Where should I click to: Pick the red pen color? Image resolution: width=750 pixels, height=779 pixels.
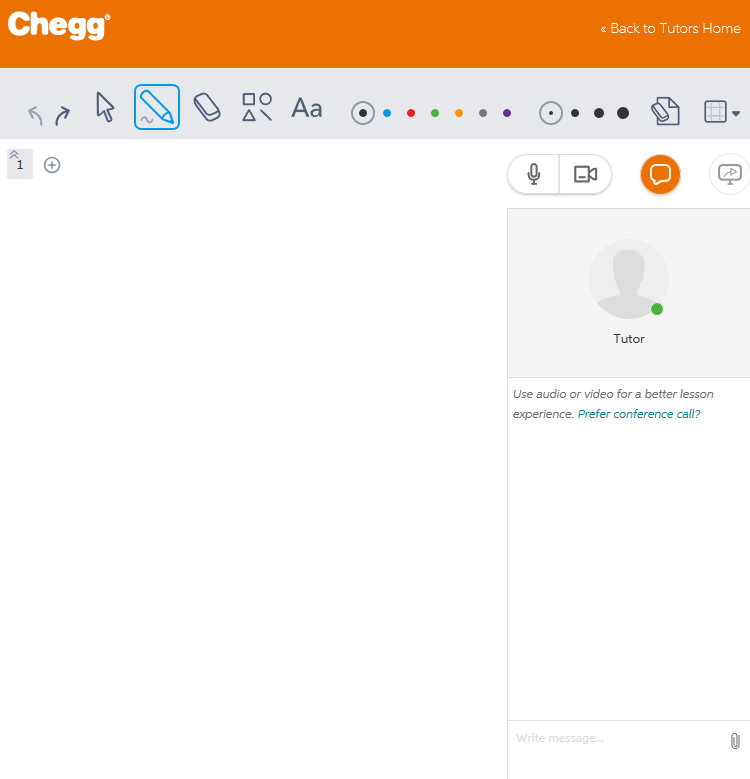tap(411, 113)
